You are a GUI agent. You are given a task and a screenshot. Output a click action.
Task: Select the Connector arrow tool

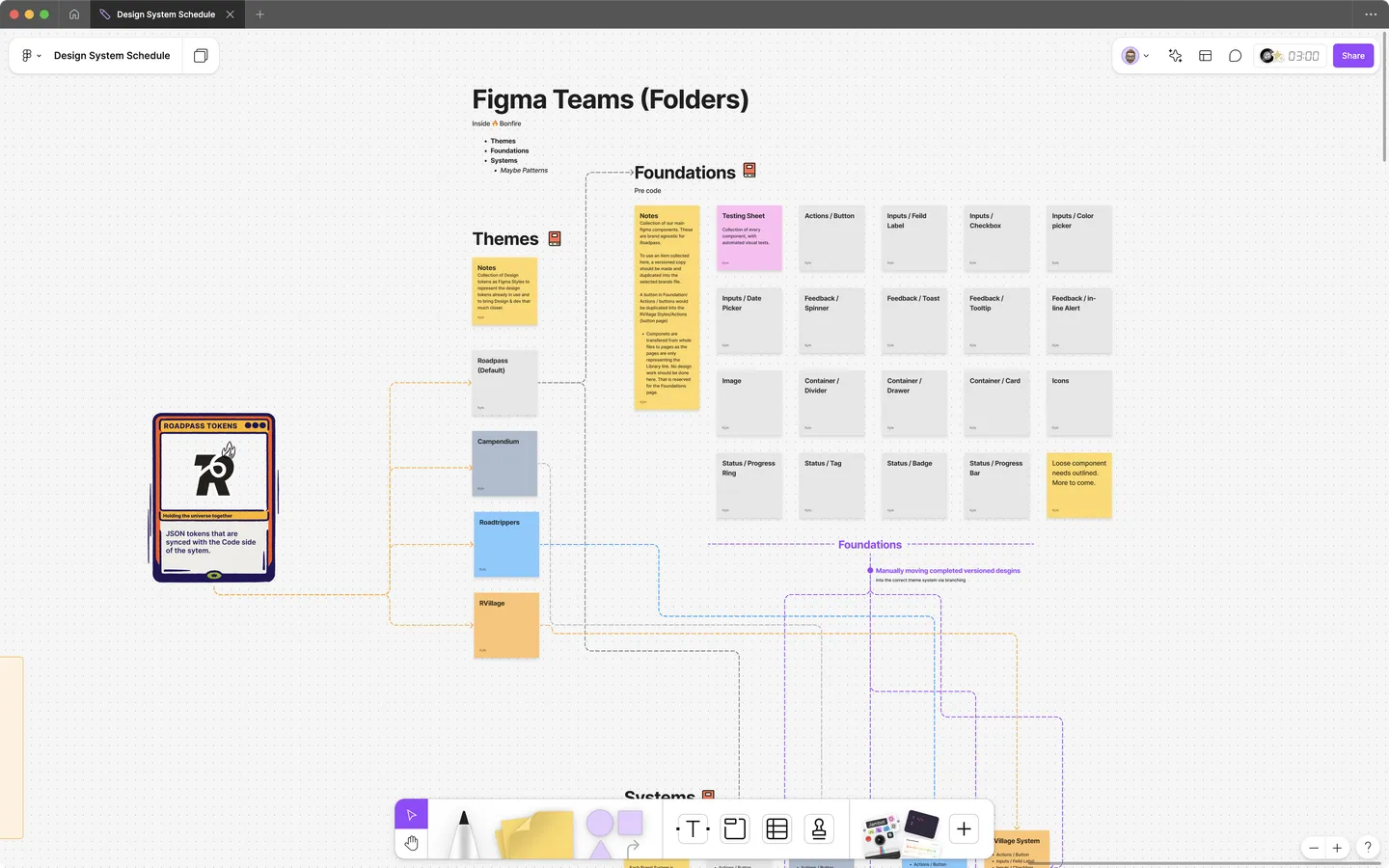click(x=633, y=848)
